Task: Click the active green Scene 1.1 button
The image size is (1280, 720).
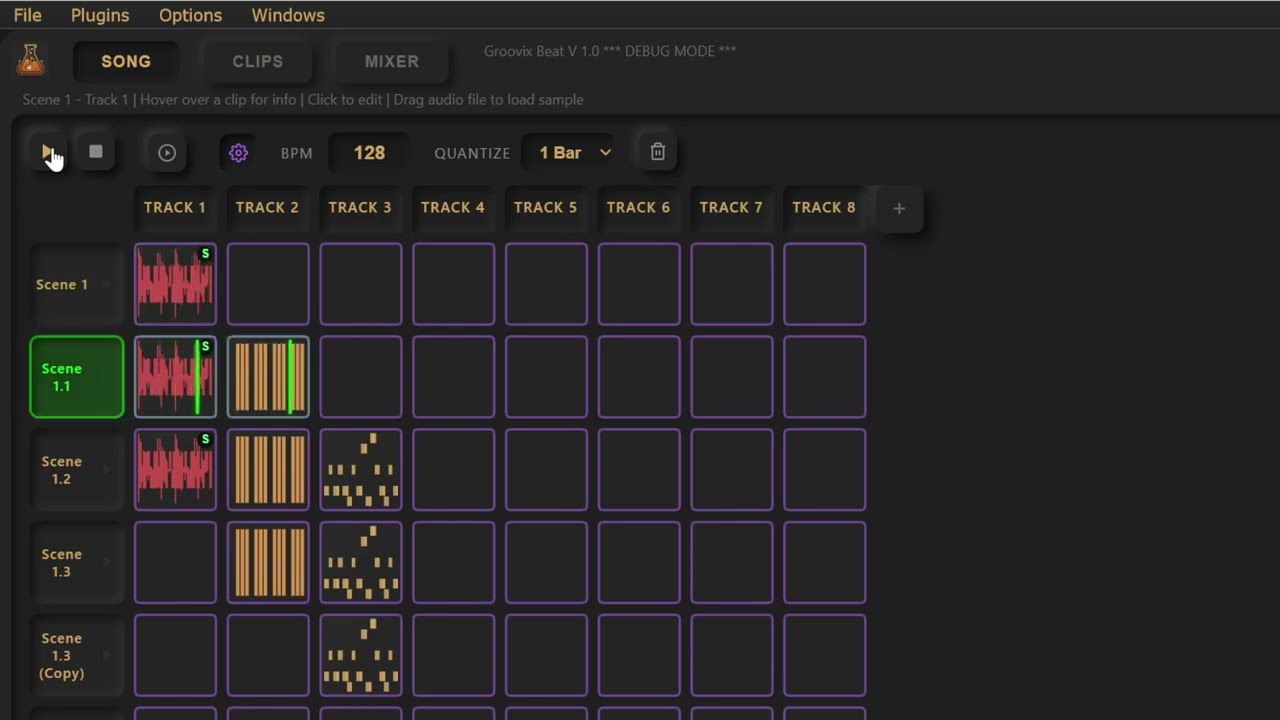Action: [x=77, y=377]
